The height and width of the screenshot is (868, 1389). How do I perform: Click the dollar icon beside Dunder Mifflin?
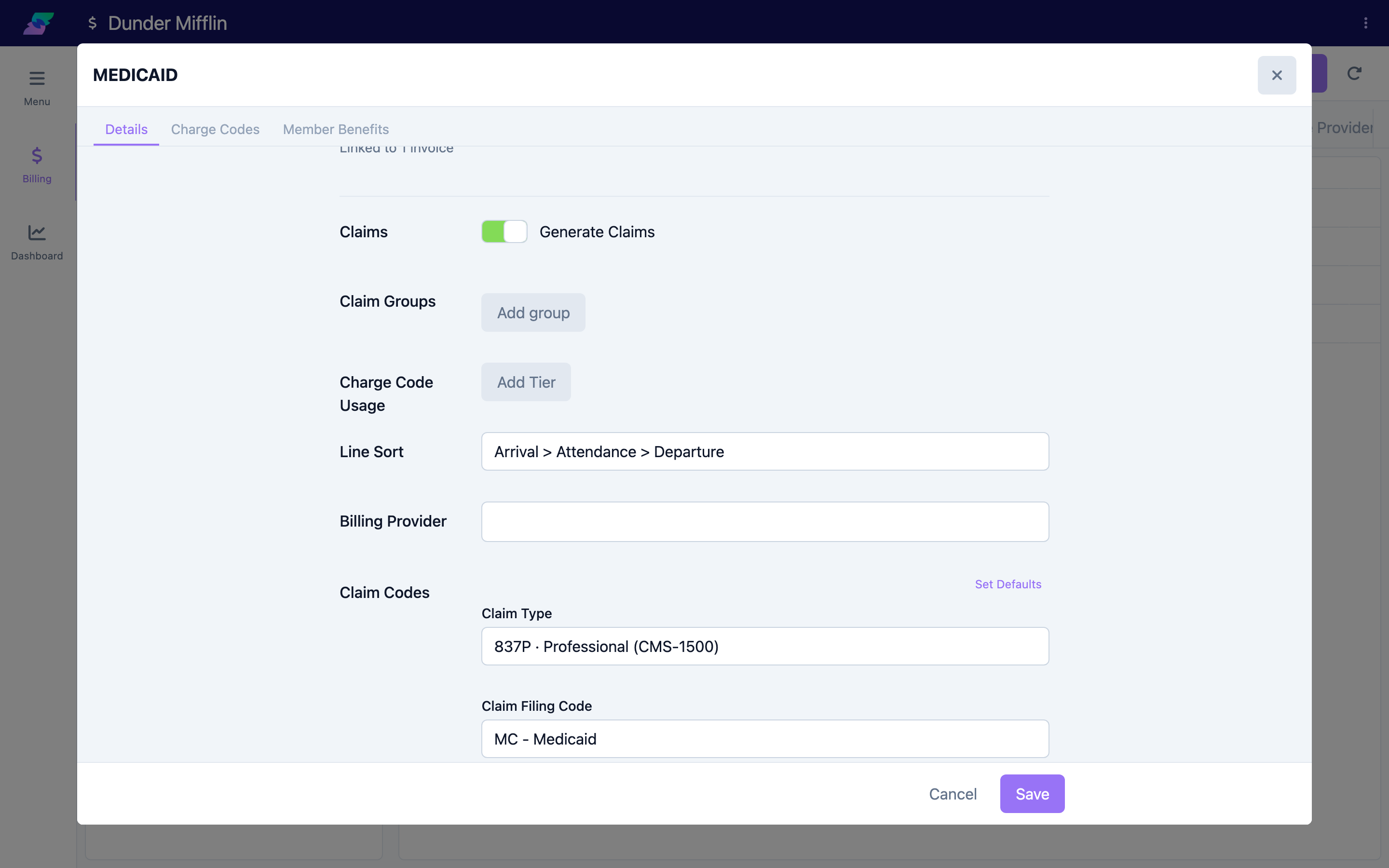pyautogui.click(x=93, y=23)
